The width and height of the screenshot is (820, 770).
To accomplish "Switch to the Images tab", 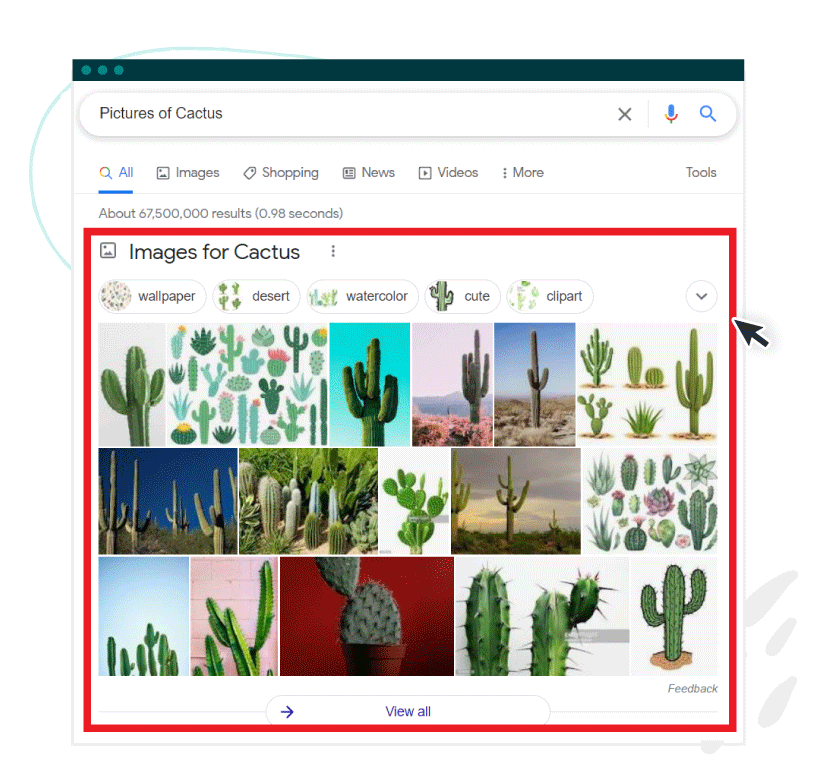I will [188, 173].
